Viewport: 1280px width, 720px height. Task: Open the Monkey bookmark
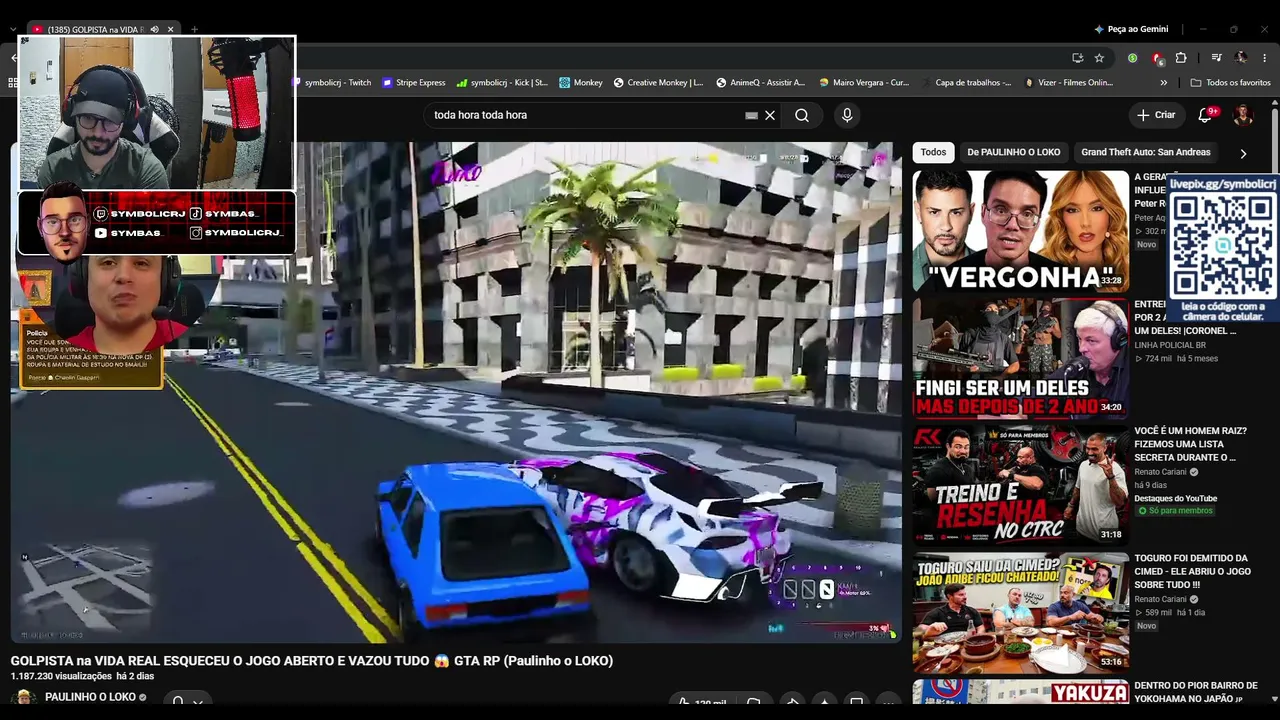tap(581, 83)
